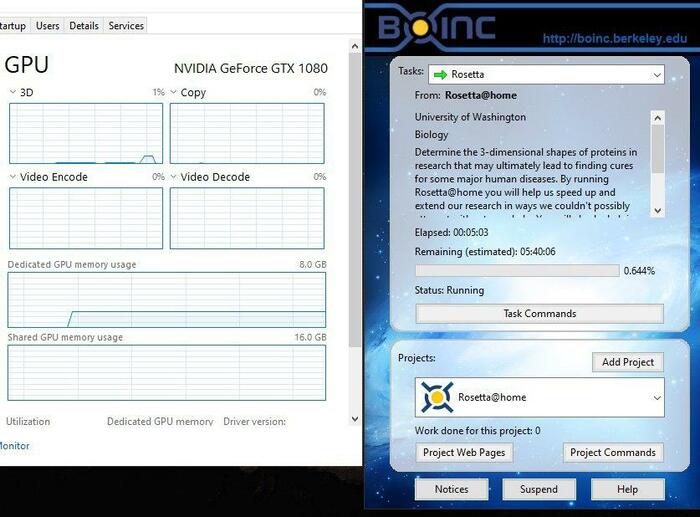The height and width of the screenshot is (517, 700).
Task: Click the '16.0 GB' shared memory label
Action: (310, 337)
